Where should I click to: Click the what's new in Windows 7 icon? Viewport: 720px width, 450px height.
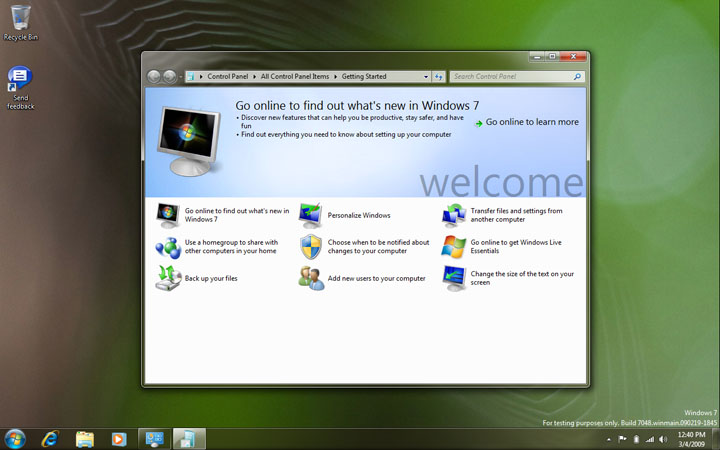coord(168,215)
